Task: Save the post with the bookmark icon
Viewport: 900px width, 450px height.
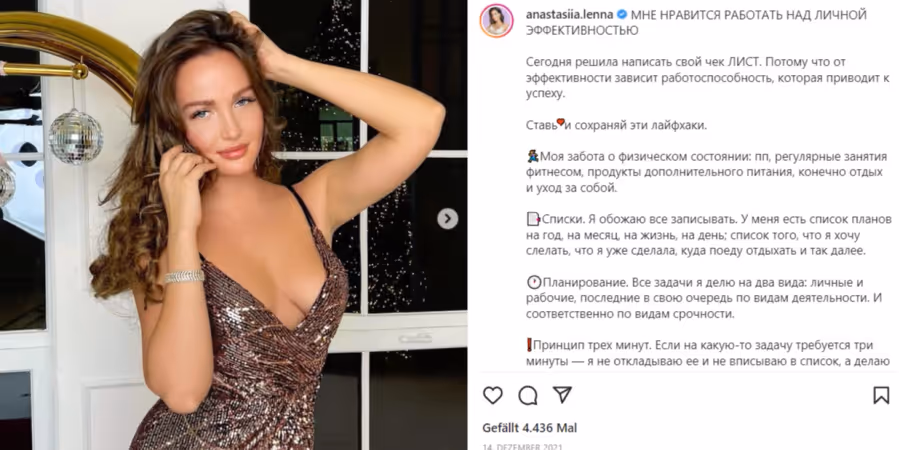Action: pos(881,395)
